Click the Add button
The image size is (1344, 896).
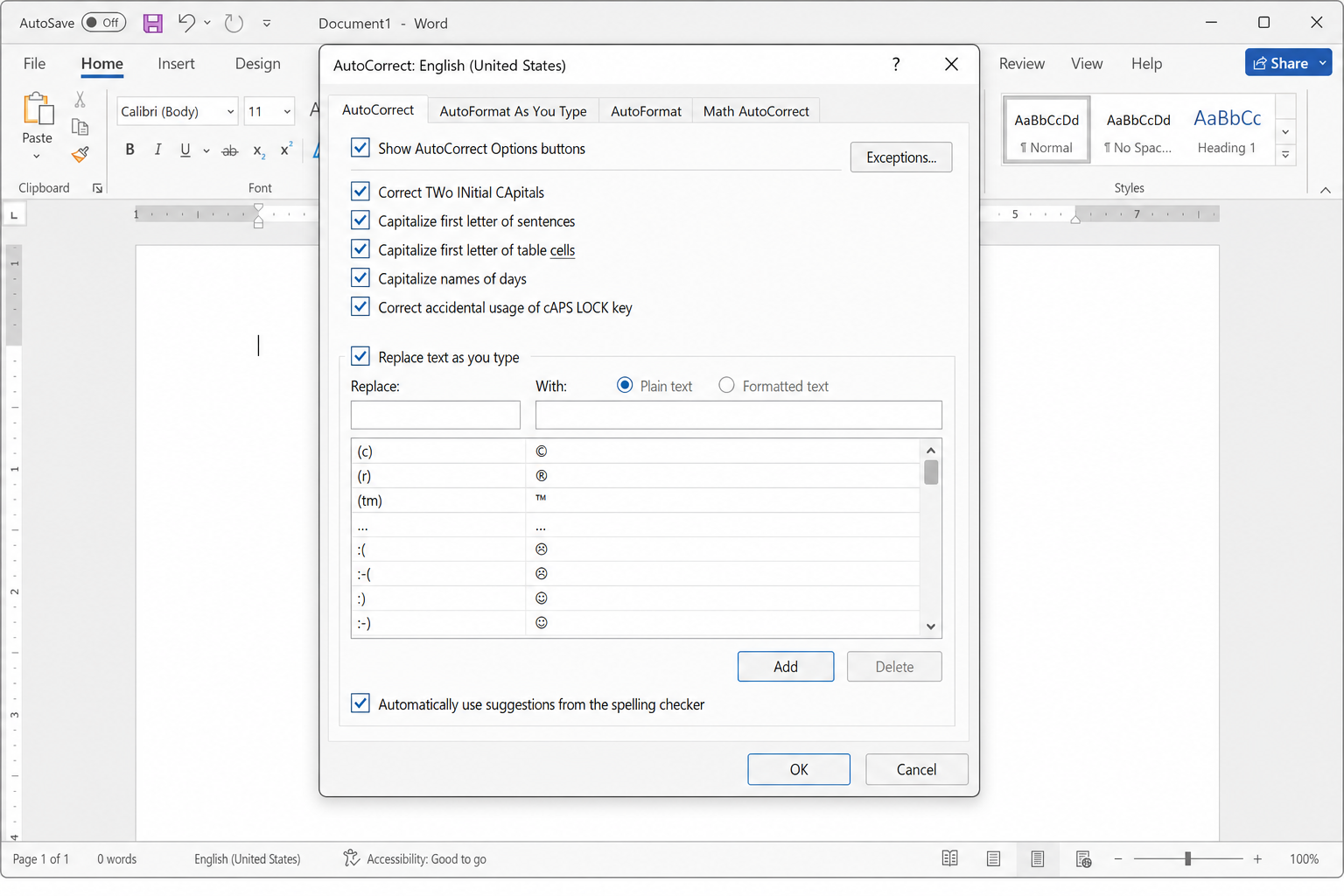pyautogui.click(x=786, y=667)
